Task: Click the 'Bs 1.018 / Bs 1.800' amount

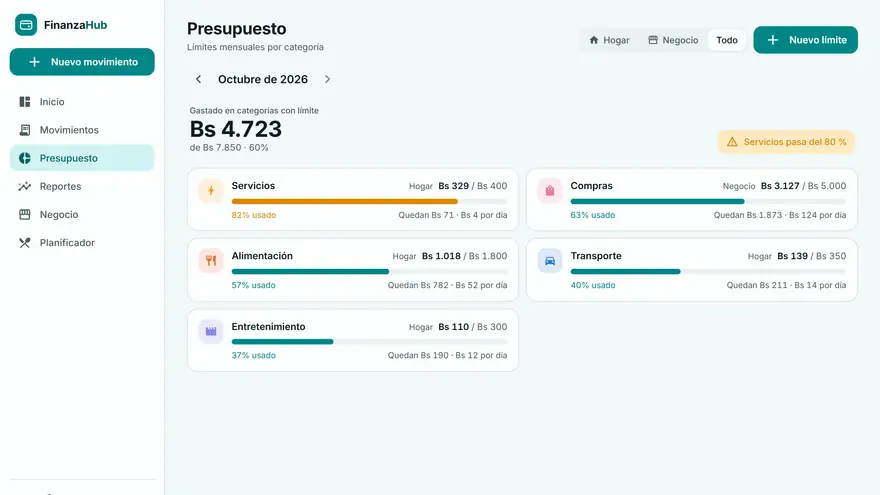Action: click(x=465, y=256)
